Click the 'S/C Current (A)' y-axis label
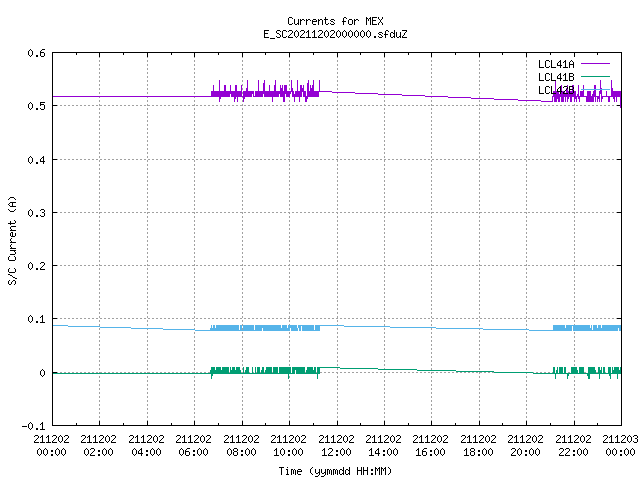The image size is (640, 480). 12,240
